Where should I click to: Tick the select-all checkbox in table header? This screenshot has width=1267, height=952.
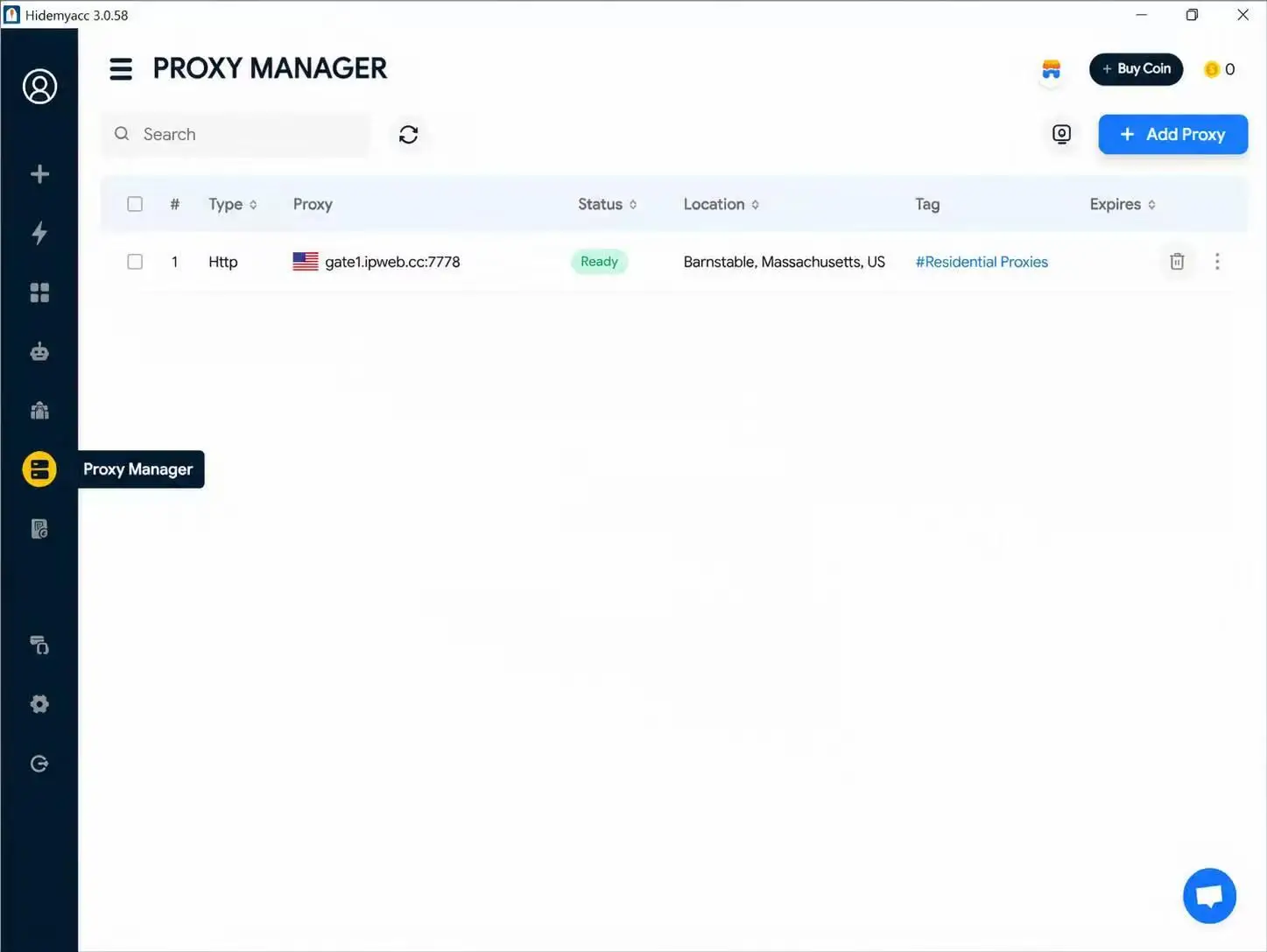(135, 204)
